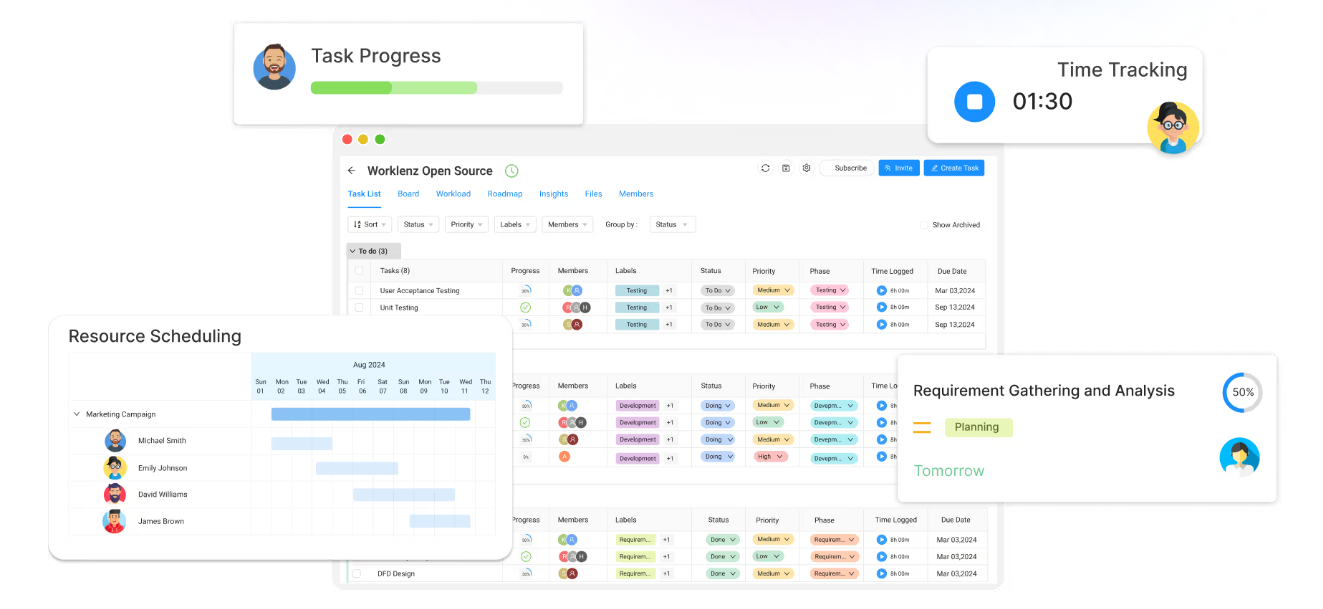The image size is (1323, 609).
Task: Click the Create Task button
Action: 954,168
